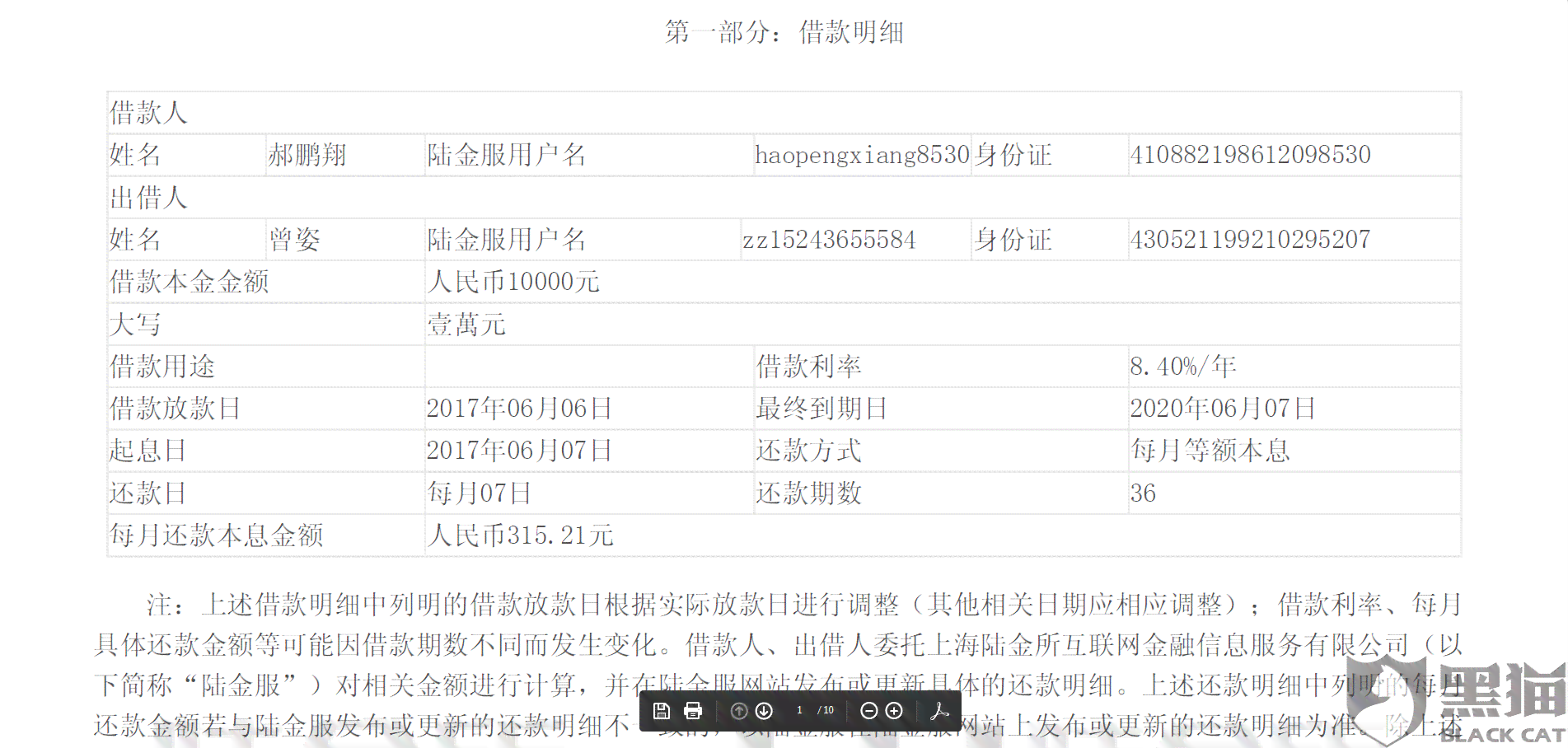Click the current page number field
The height and width of the screenshot is (748, 1568).
(x=799, y=710)
